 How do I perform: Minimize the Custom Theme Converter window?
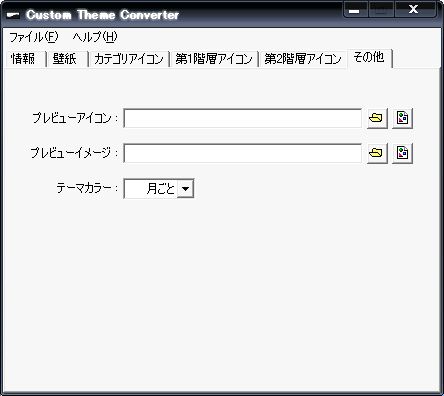pos(355,10)
